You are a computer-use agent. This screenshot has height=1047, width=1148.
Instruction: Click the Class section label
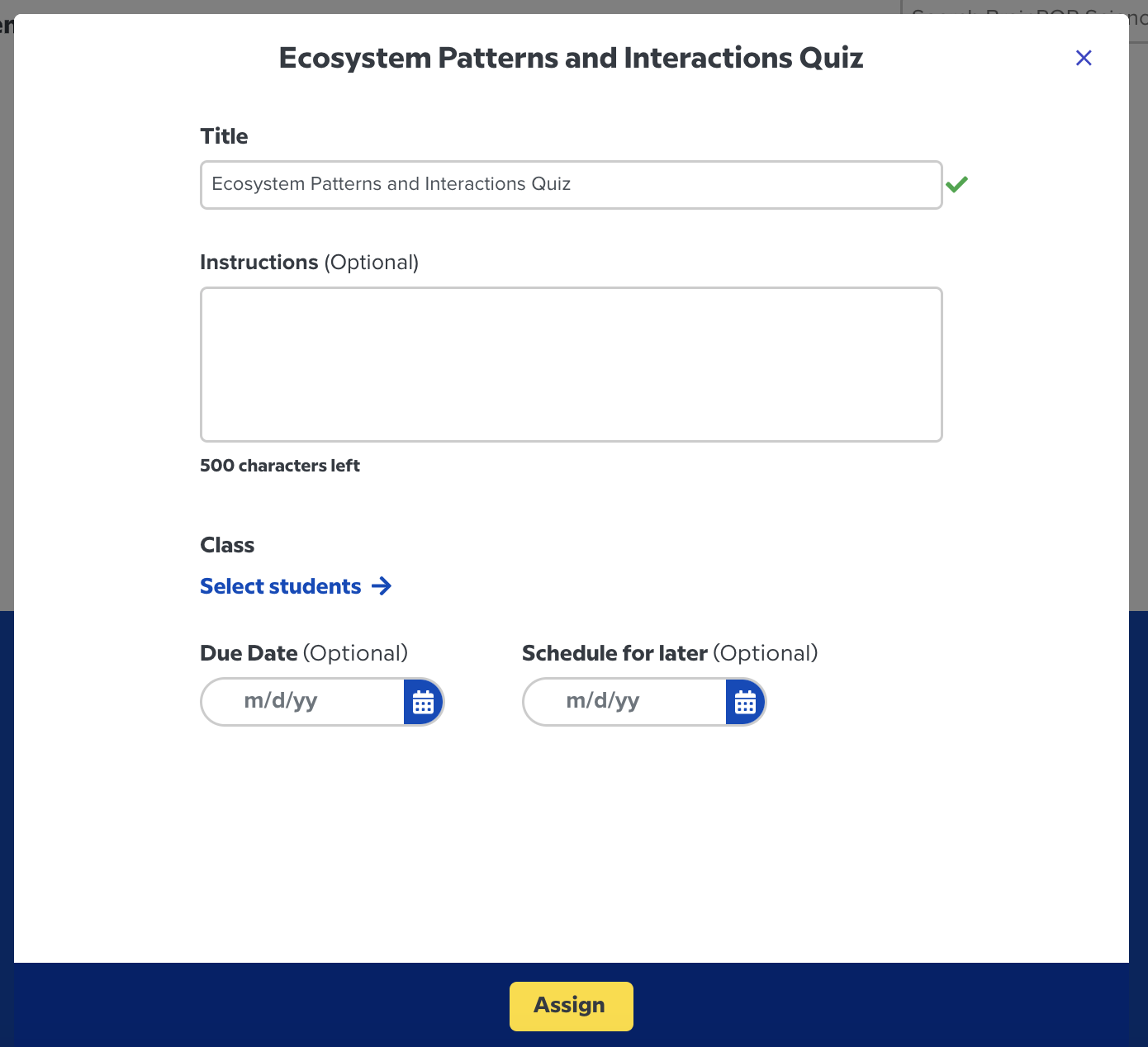coord(227,545)
